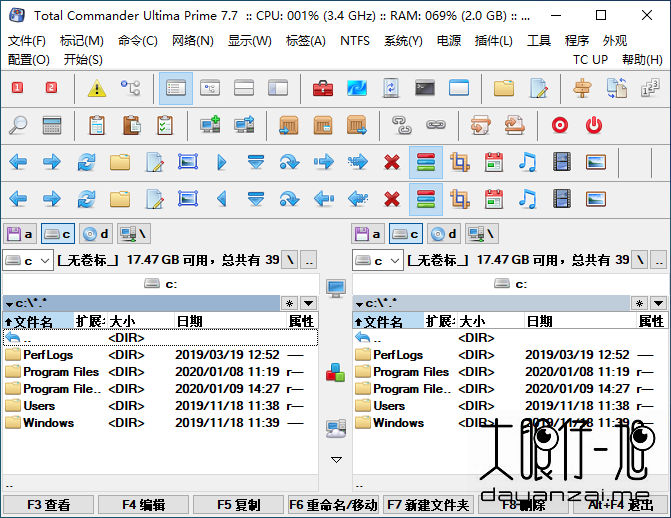Open the left panel drive dropdown

tap(28, 260)
